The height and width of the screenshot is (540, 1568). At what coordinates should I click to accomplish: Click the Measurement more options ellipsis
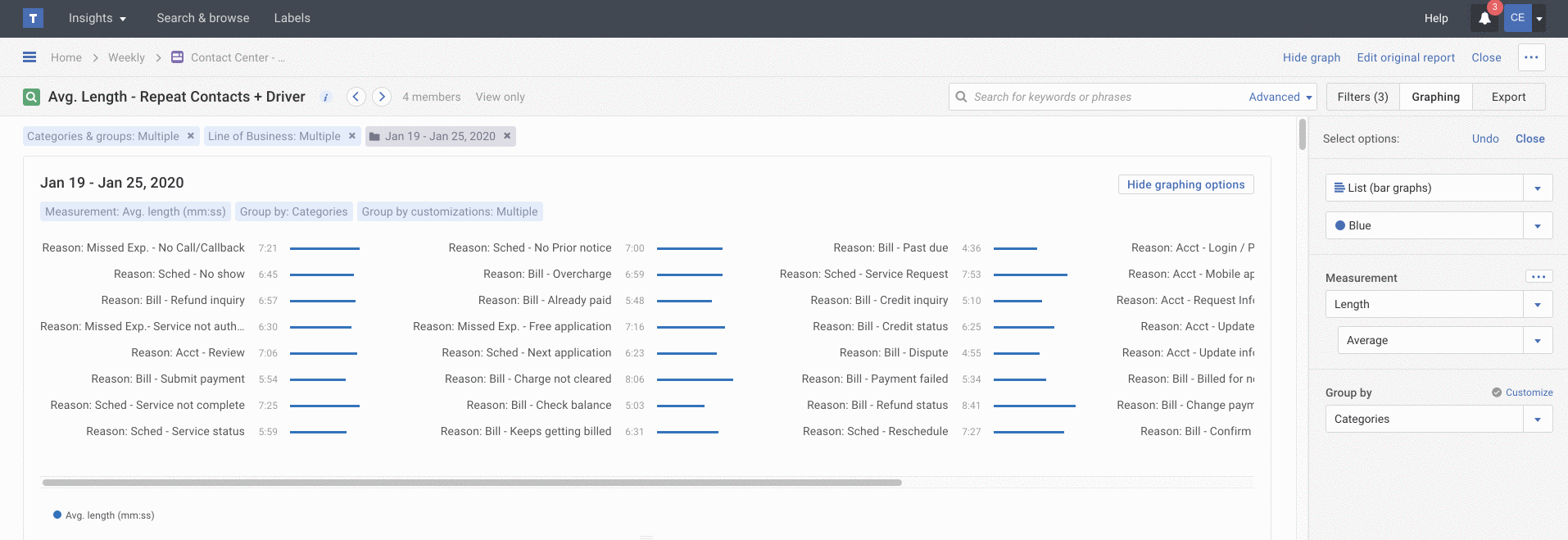[x=1539, y=277]
